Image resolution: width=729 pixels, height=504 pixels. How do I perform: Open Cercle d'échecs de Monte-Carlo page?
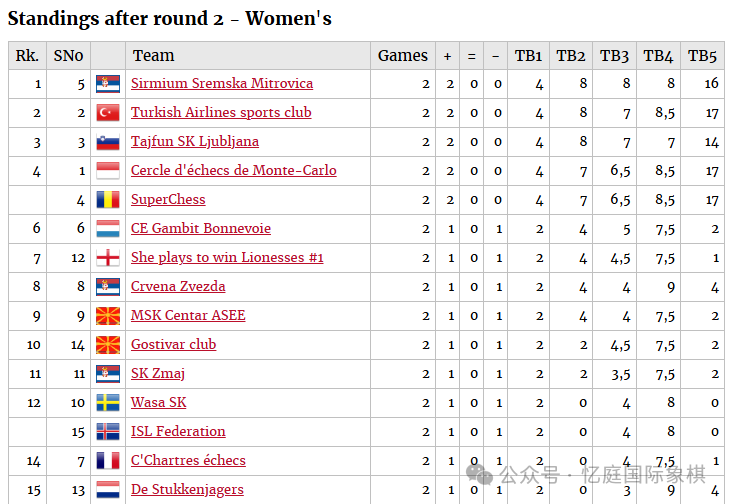pos(233,171)
